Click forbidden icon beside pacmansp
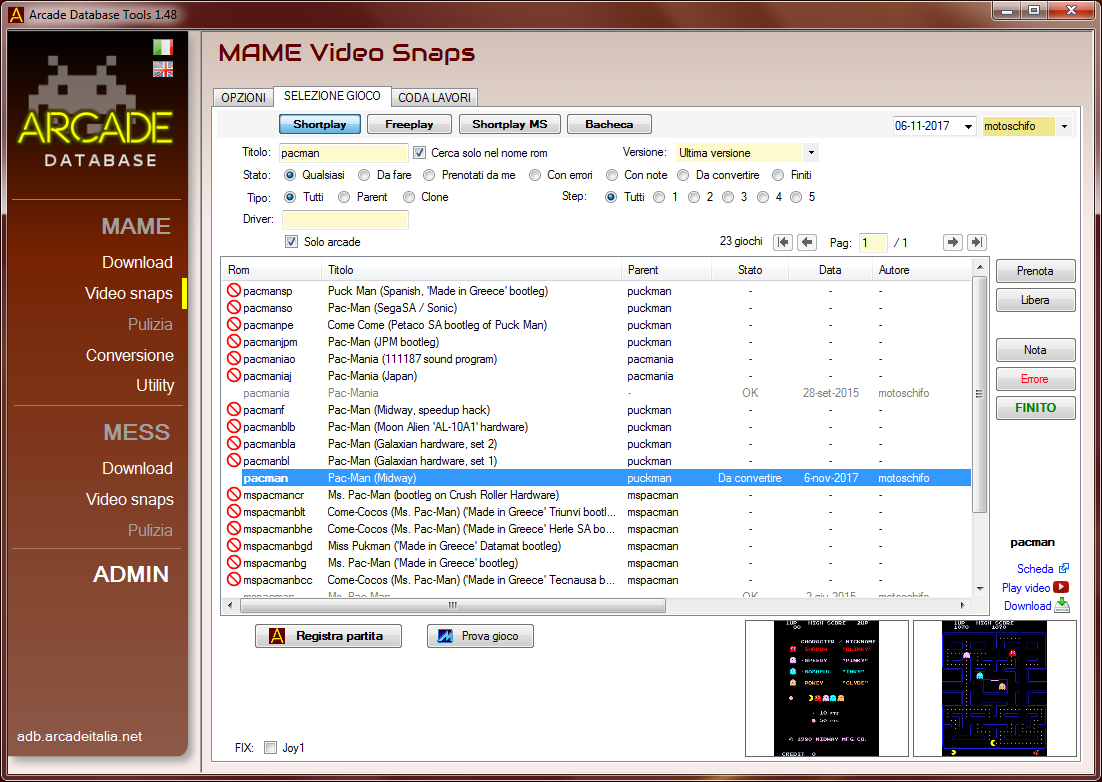 pos(234,290)
